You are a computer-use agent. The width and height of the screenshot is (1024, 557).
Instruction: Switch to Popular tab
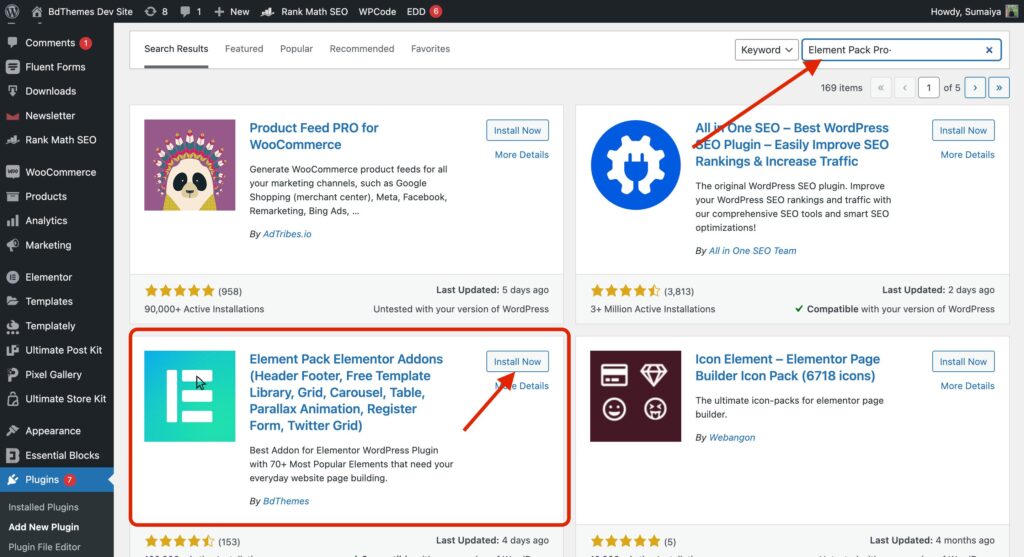(x=296, y=48)
